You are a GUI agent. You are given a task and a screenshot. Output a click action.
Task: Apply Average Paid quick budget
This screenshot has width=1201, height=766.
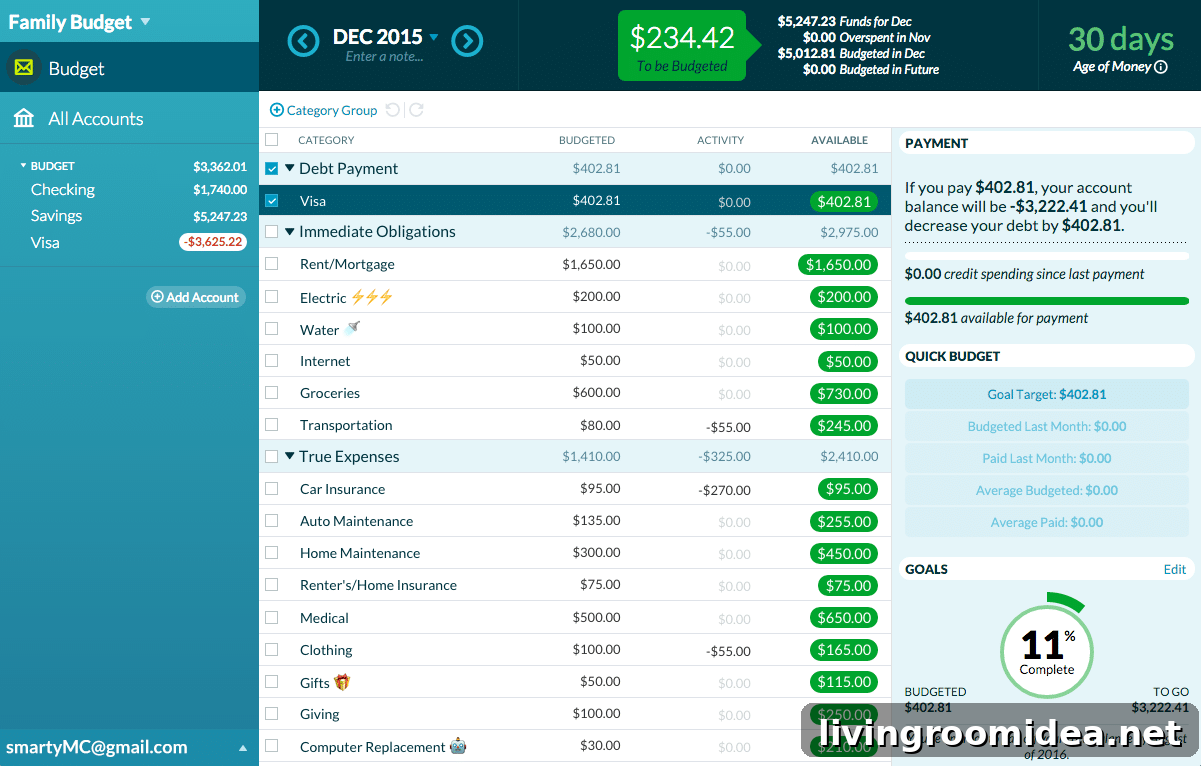coord(1047,522)
